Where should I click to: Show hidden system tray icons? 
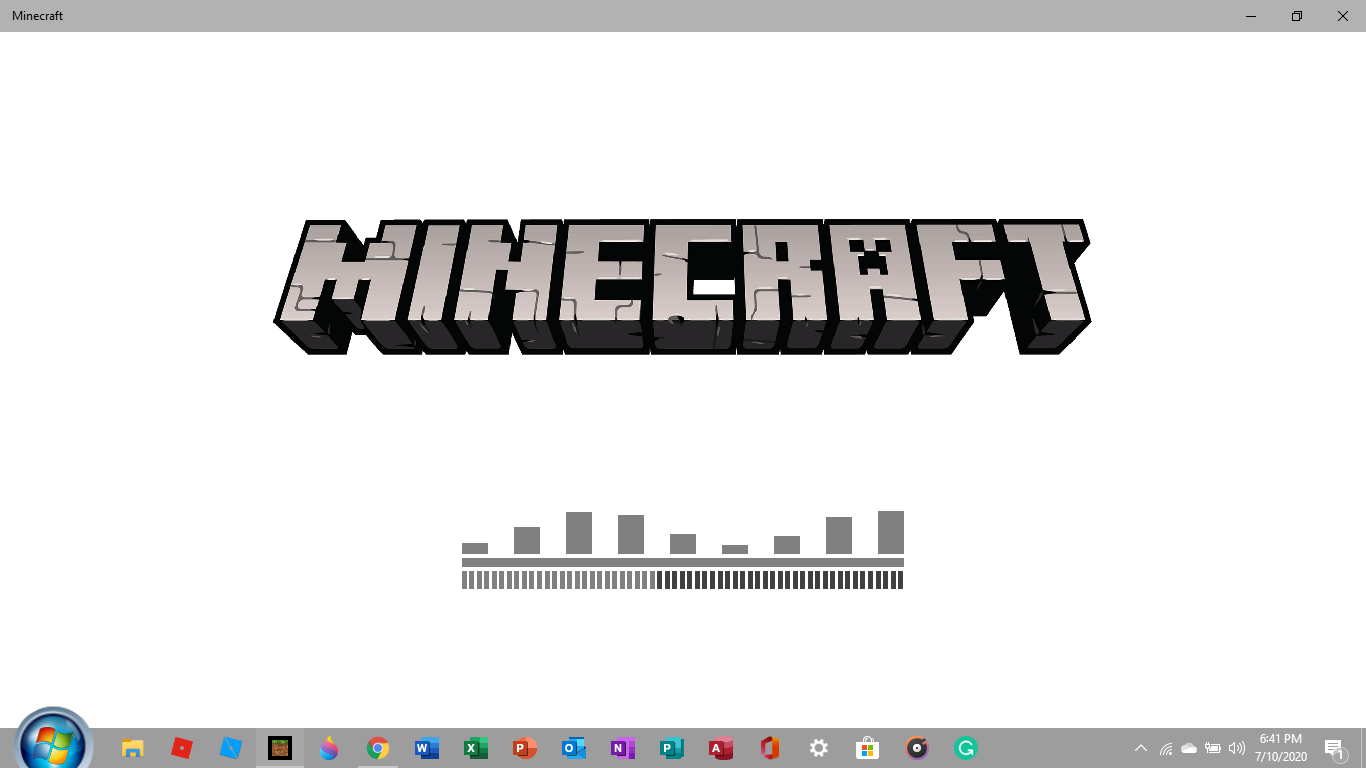[1141, 748]
